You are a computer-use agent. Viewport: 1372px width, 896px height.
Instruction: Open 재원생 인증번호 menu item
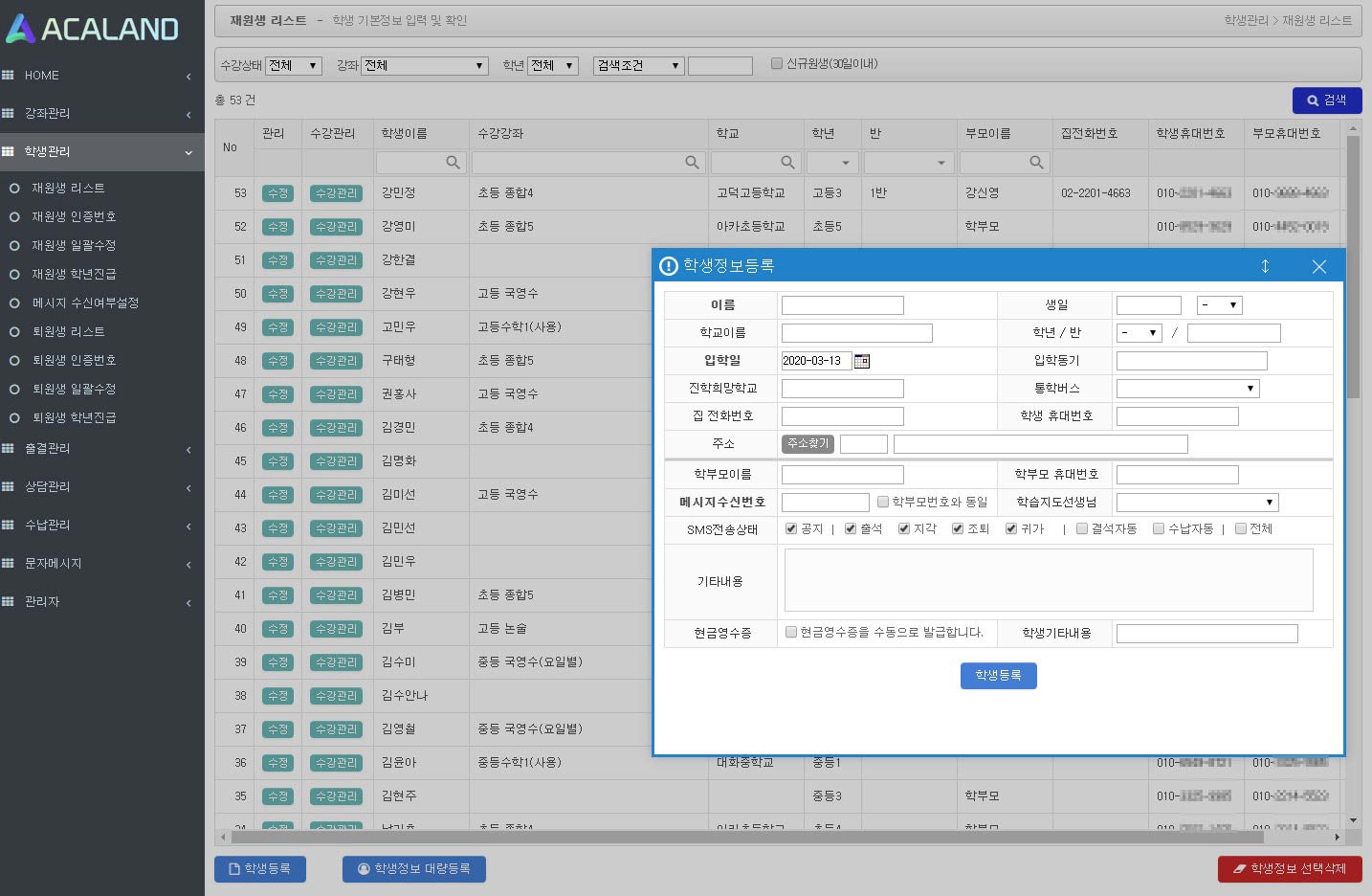74,217
